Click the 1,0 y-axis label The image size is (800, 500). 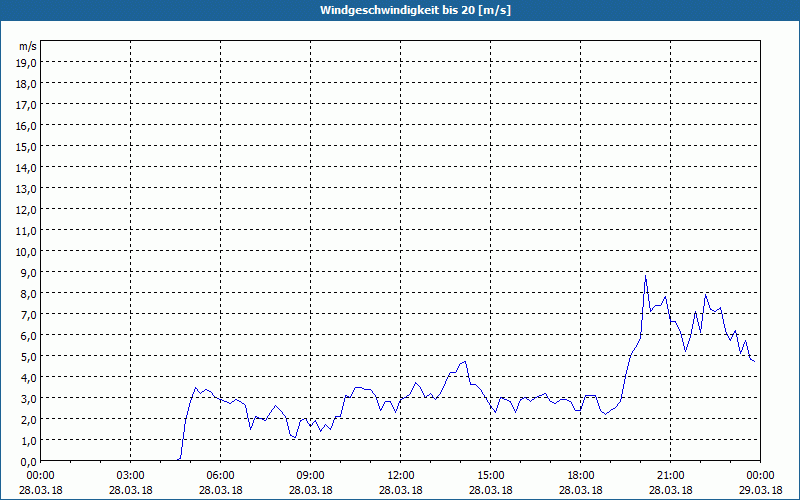point(30,440)
